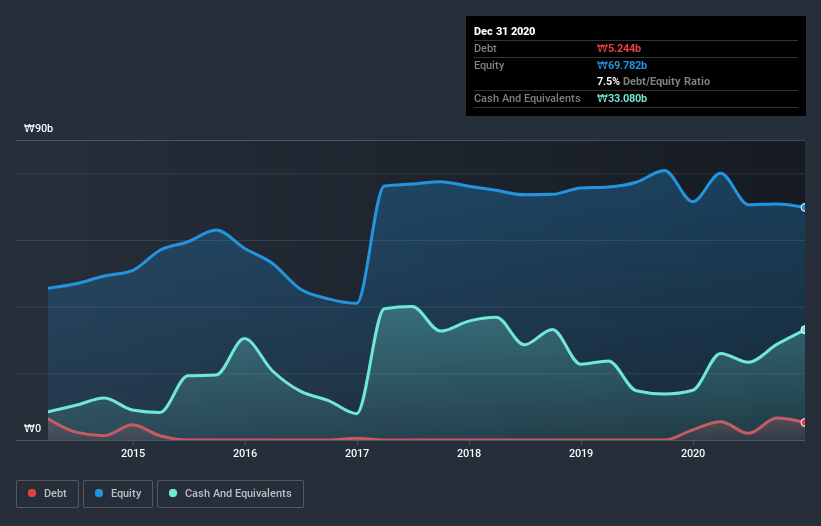Screen dimensions: 821x526
Task: Click the Dec 31 2020 tooltip date
Action: (x=504, y=31)
